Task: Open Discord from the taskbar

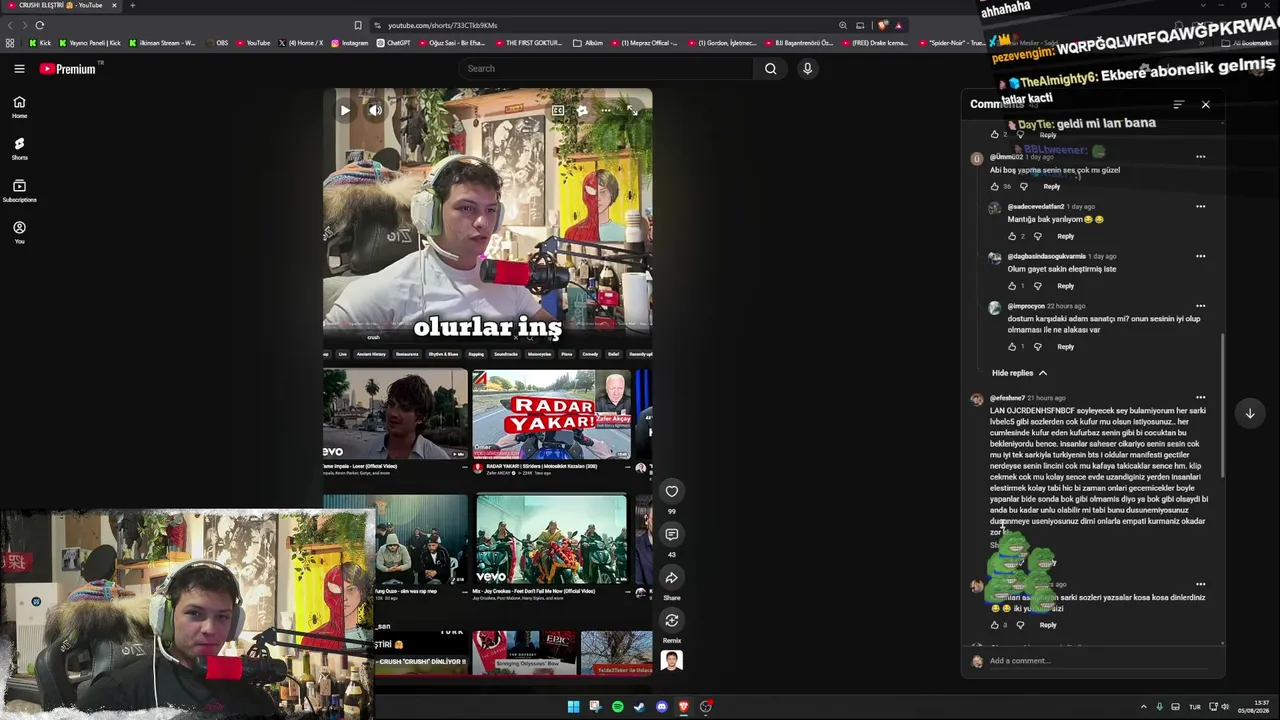Action: (661, 707)
